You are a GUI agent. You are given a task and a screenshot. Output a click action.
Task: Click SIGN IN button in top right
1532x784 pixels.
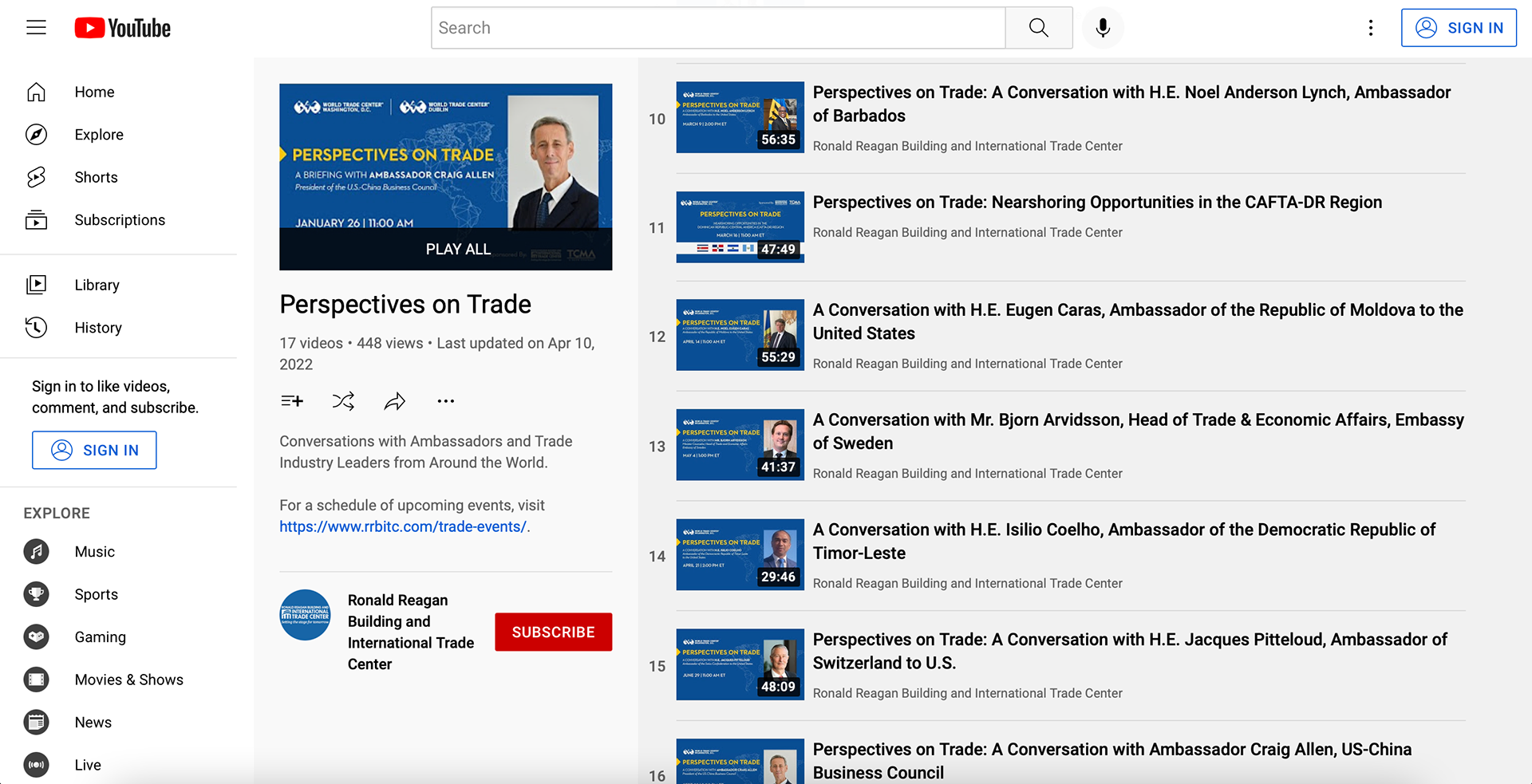click(x=1459, y=28)
